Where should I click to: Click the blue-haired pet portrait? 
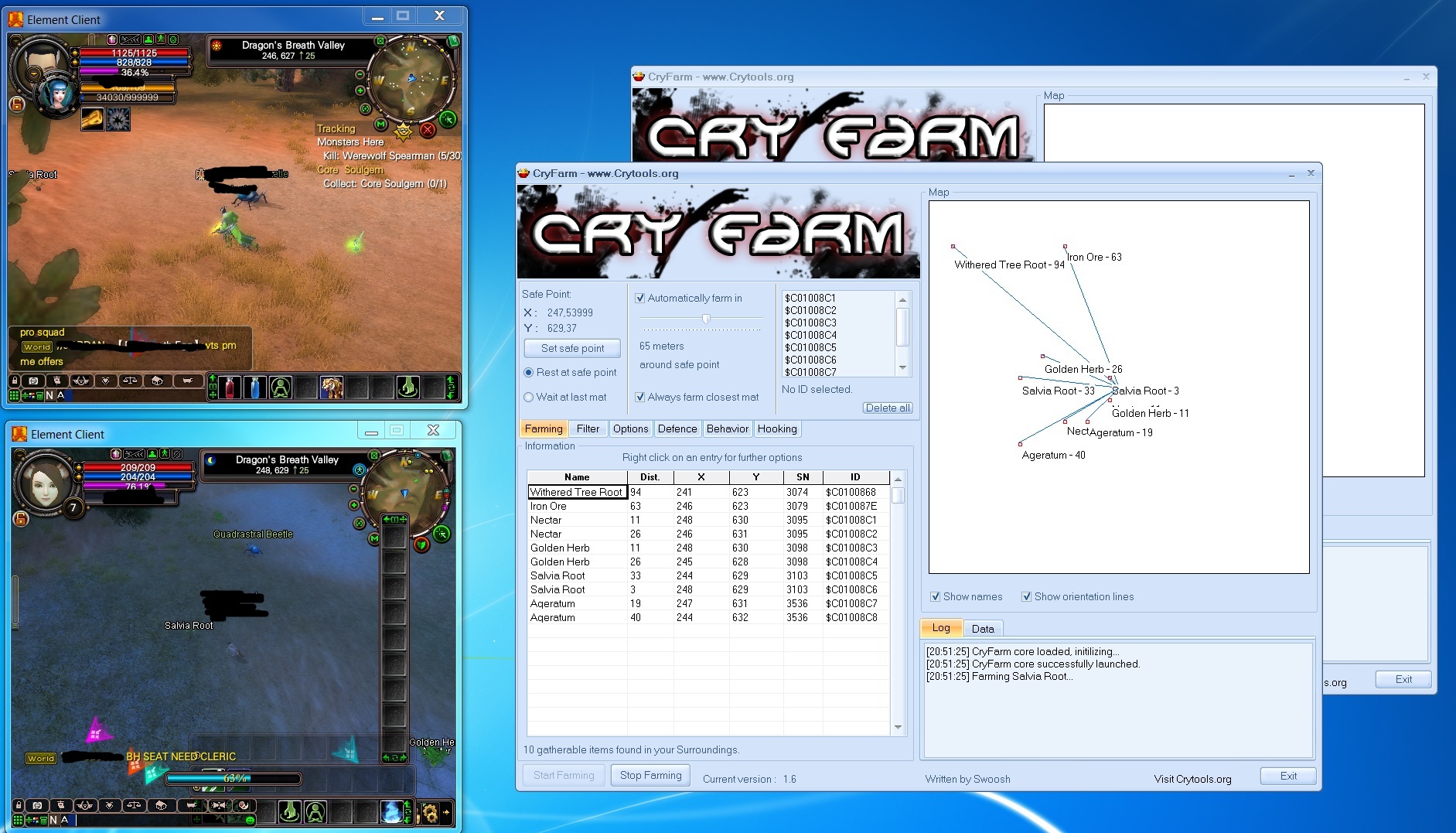(x=56, y=96)
